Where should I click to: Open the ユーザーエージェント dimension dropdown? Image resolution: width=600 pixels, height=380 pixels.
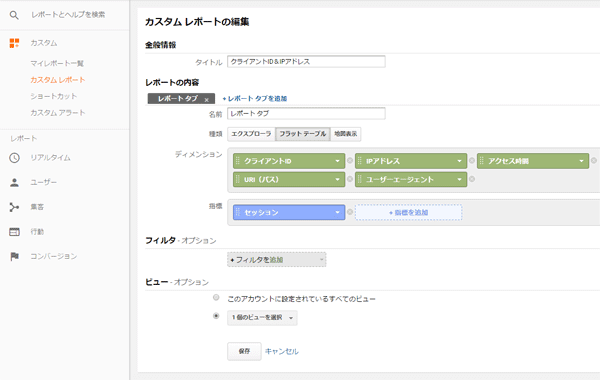(x=460, y=179)
